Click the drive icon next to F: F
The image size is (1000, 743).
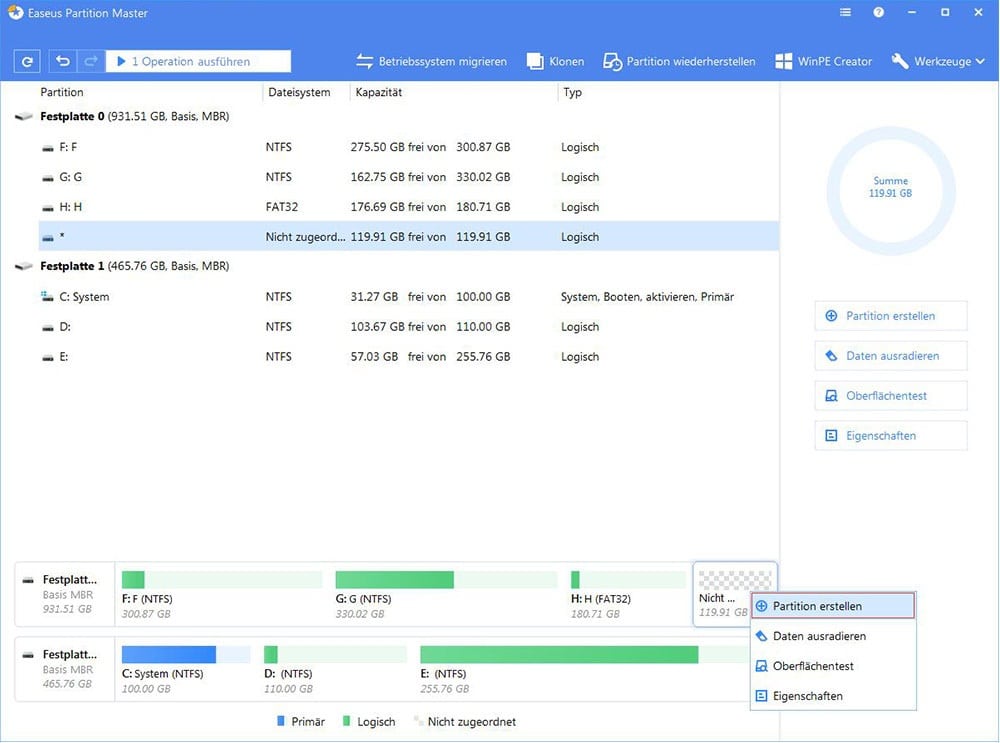pos(48,149)
